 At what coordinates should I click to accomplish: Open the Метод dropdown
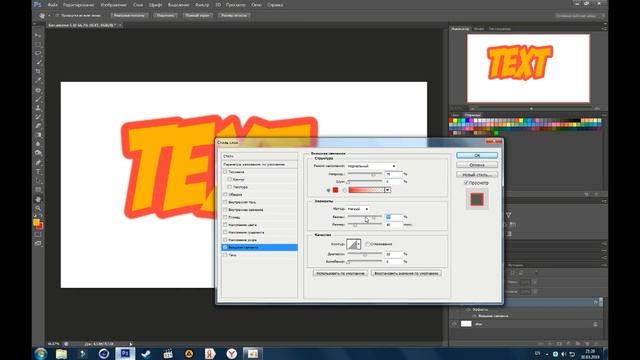(x=358, y=209)
